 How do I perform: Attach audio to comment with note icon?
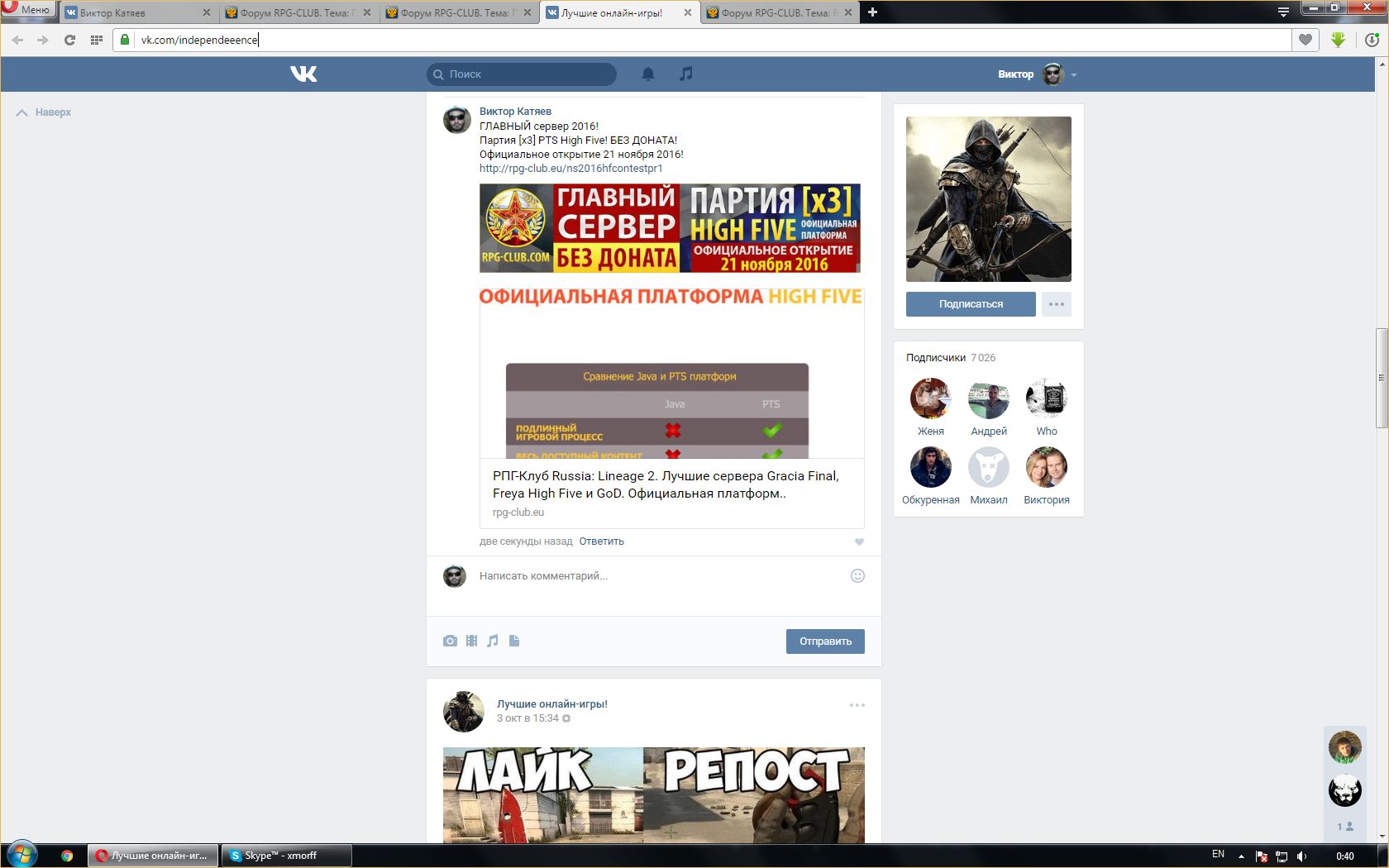click(x=493, y=641)
